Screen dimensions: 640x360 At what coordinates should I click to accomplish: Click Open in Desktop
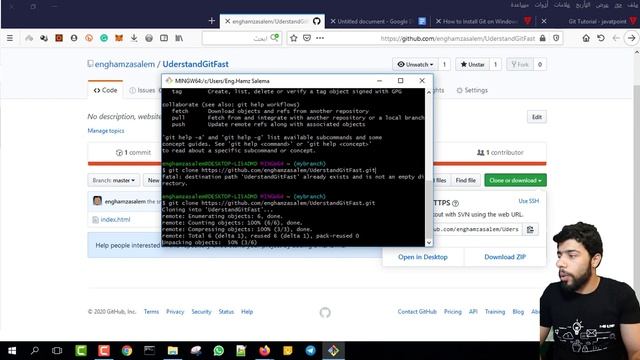(x=423, y=257)
